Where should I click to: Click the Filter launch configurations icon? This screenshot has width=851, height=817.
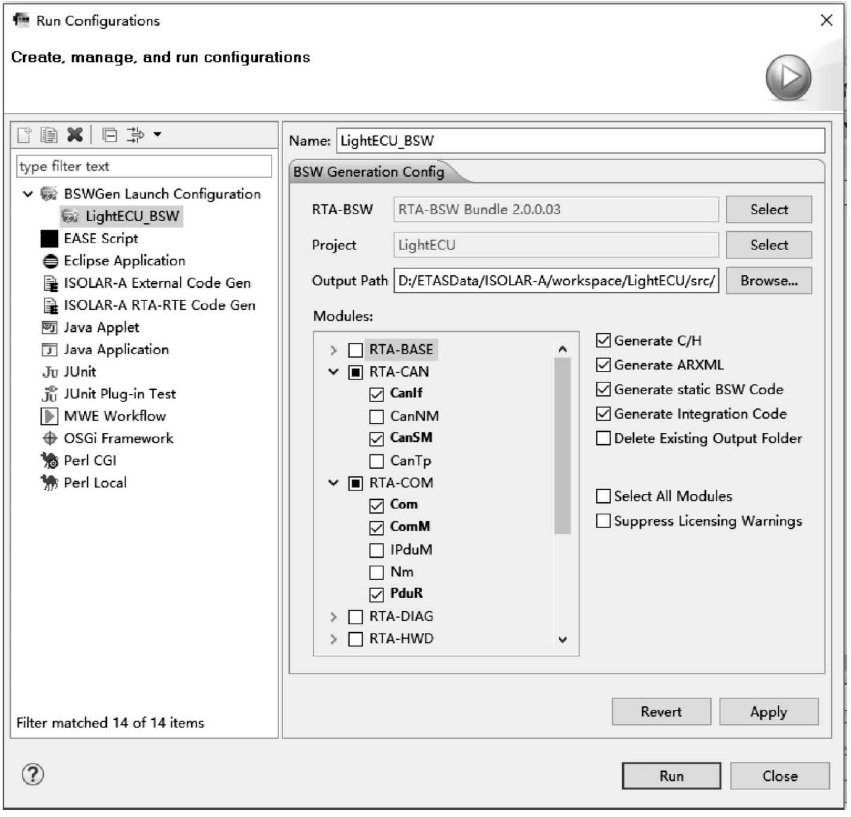tap(135, 135)
